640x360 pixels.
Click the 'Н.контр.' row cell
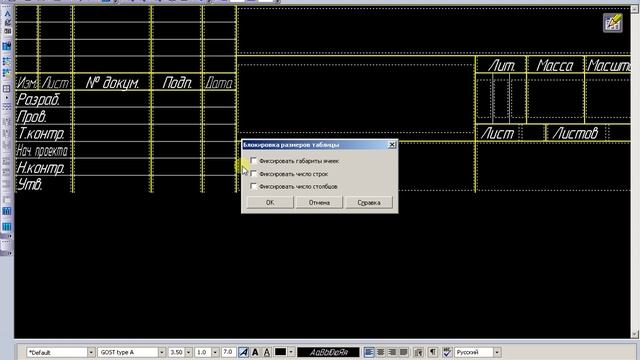(44, 167)
